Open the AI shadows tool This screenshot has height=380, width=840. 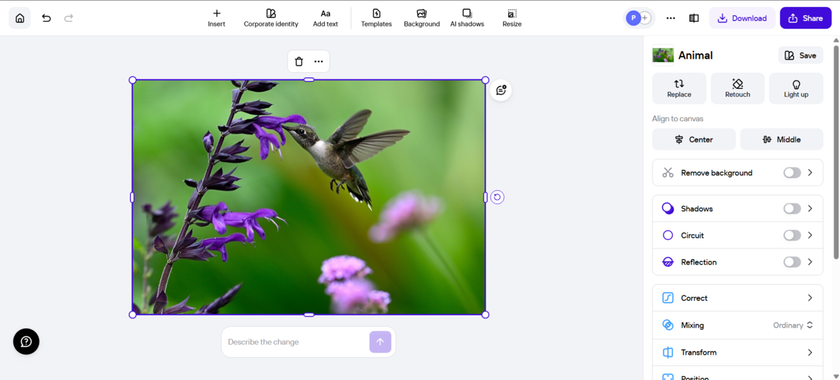tap(467, 18)
